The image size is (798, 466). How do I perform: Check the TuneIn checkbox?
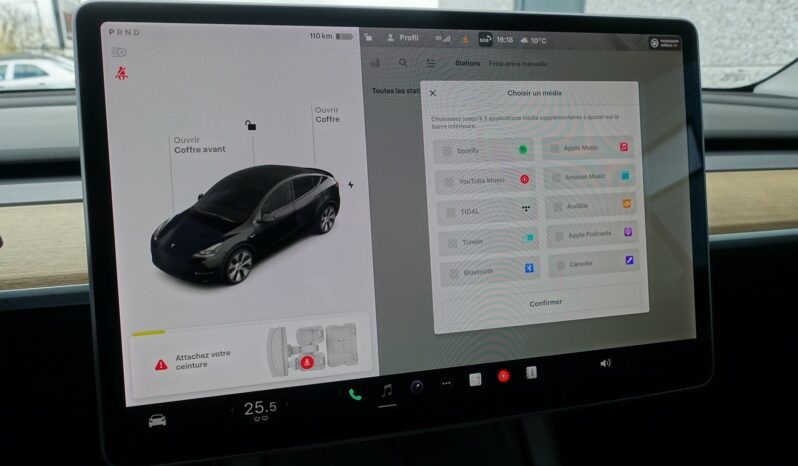(x=452, y=243)
